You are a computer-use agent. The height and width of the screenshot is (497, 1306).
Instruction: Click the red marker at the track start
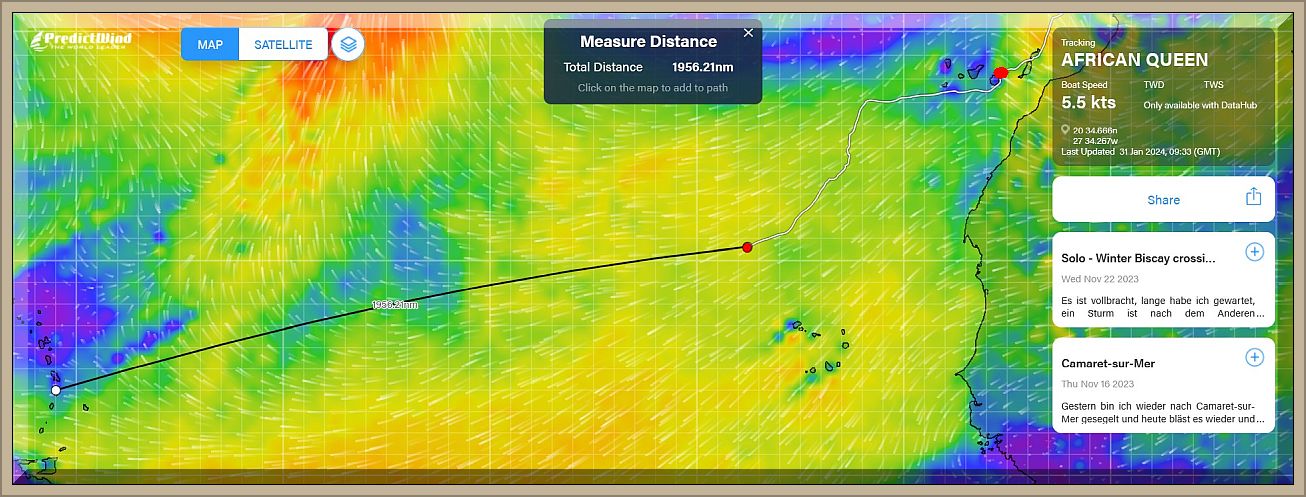tap(1001, 72)
